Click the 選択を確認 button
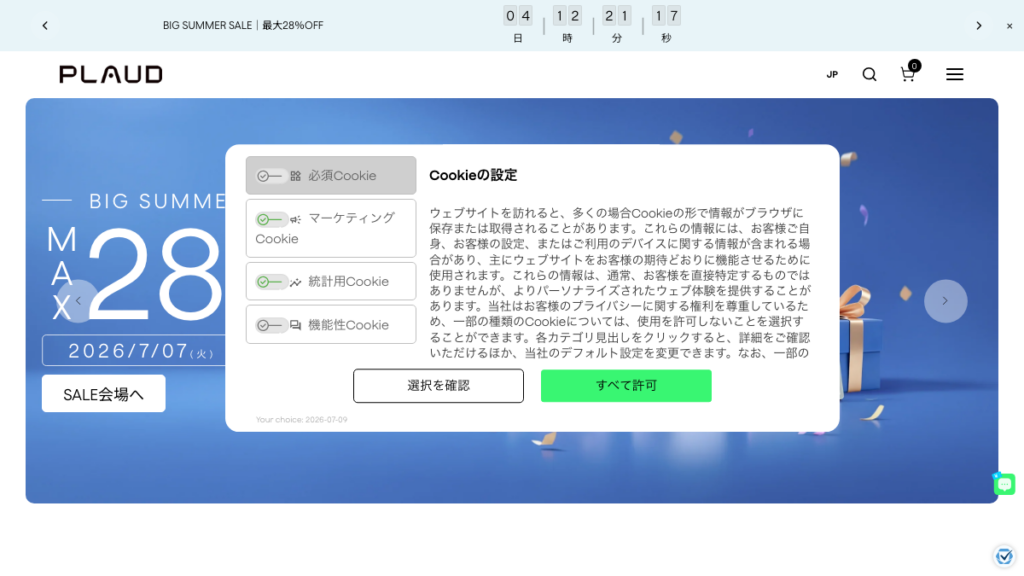This screenshot has height=576, width=1024. pyautogui.click(x=438, y=385)
